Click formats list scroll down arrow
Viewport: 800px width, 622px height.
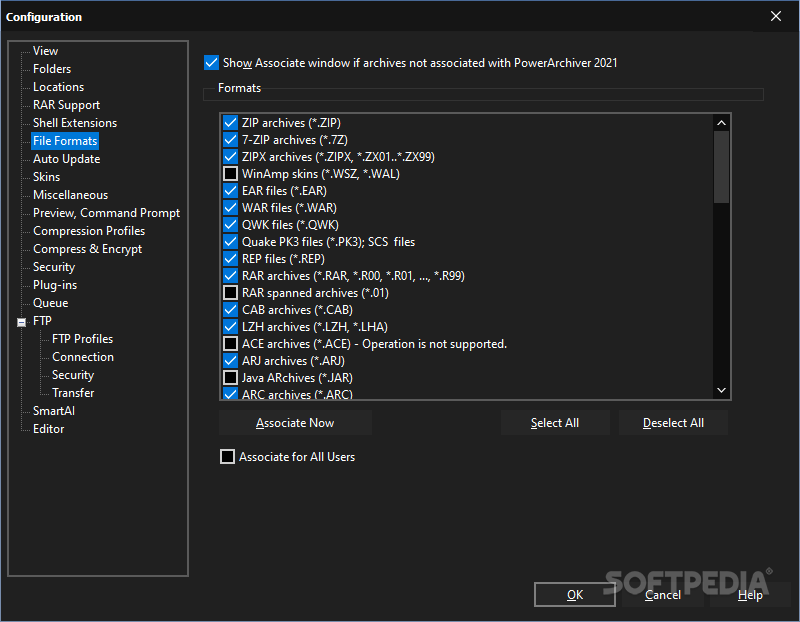[721, 390]
